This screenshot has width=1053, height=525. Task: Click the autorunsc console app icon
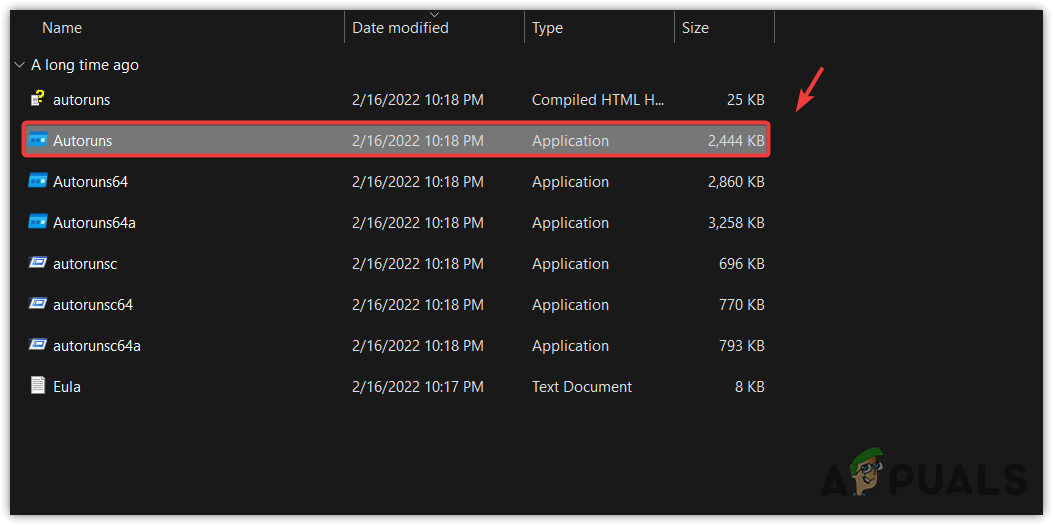[38, 263]
